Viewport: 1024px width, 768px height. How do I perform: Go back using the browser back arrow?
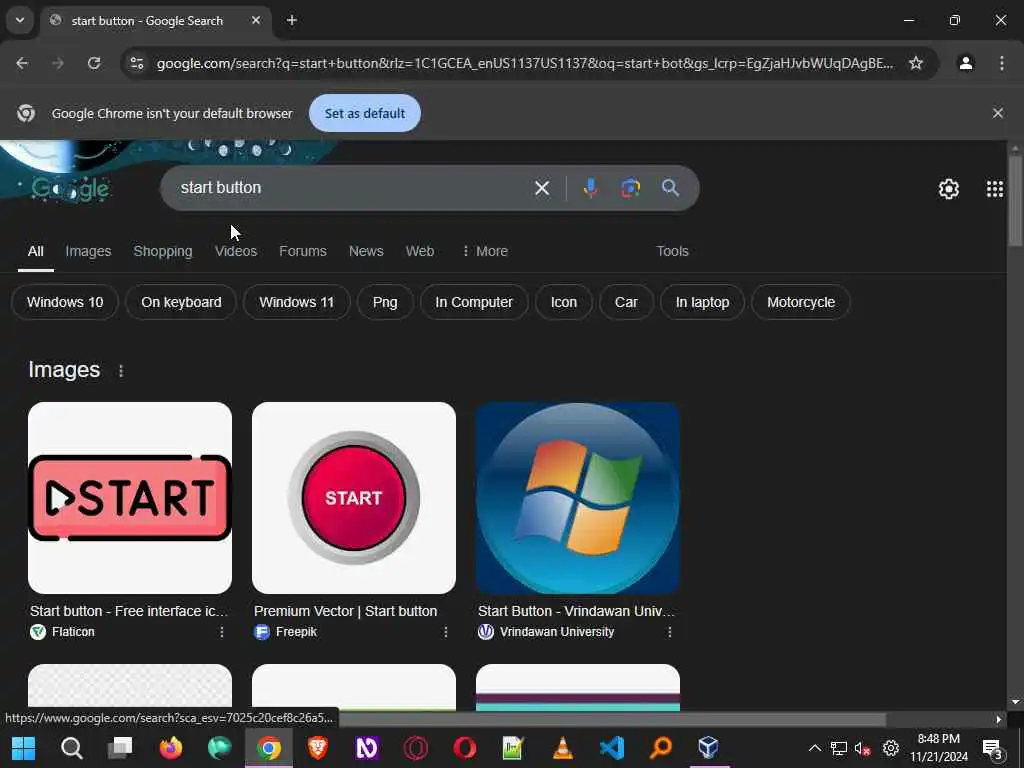tap(22, 63)
